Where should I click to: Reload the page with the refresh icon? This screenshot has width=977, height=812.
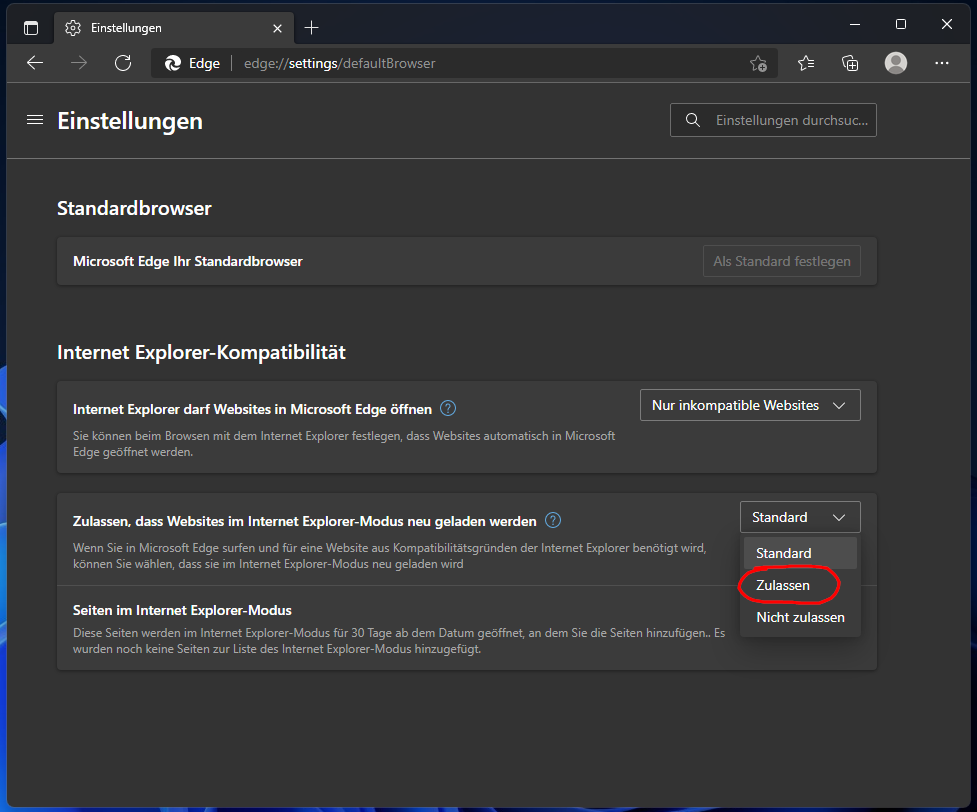[x=123, y=63]
